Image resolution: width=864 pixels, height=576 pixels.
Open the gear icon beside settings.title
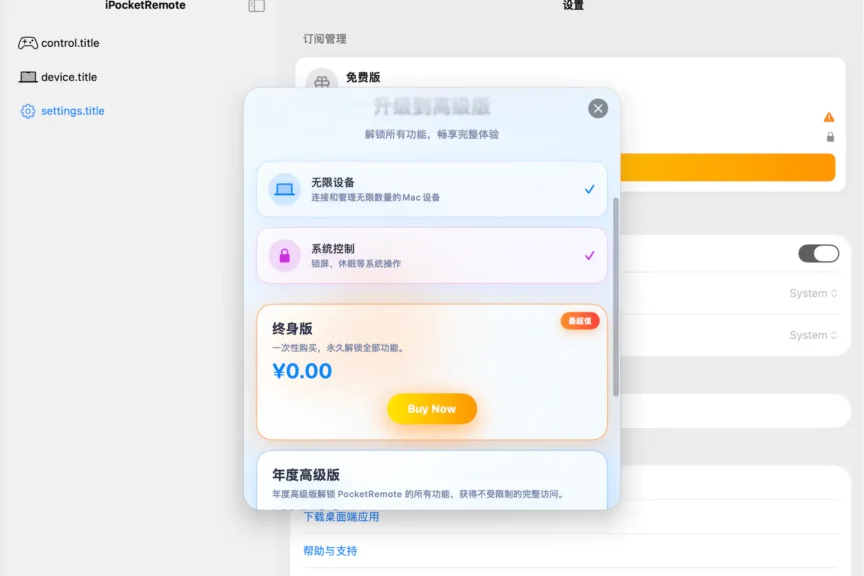coord(26,111)
